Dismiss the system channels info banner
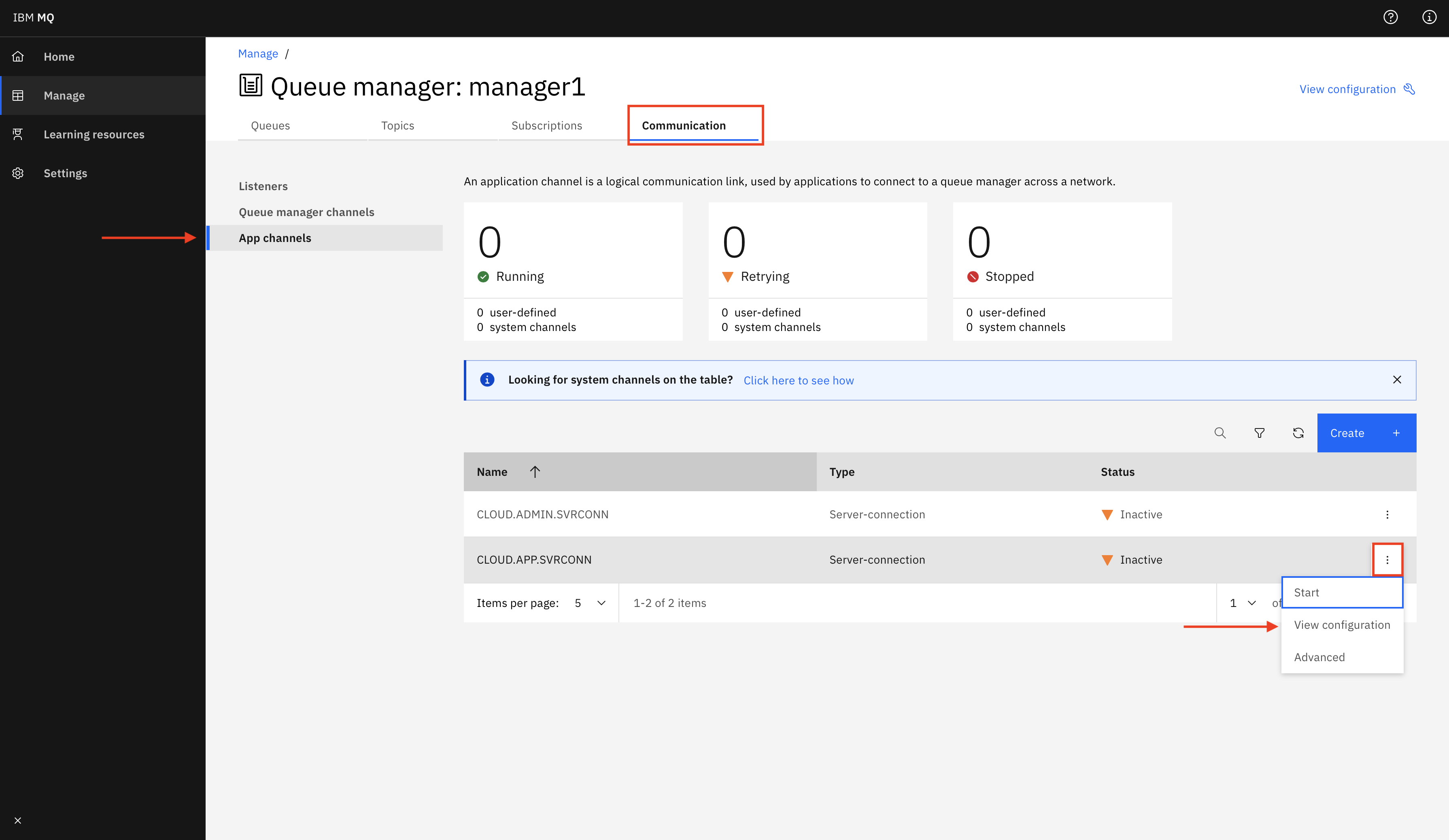The image size is (1449, 840). click(1397, 380)
